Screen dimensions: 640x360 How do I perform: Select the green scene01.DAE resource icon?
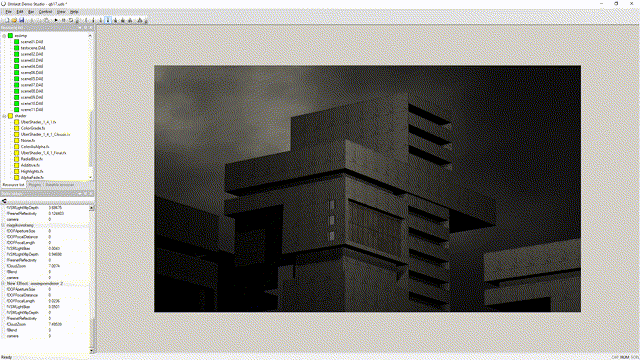coord(16,42)
